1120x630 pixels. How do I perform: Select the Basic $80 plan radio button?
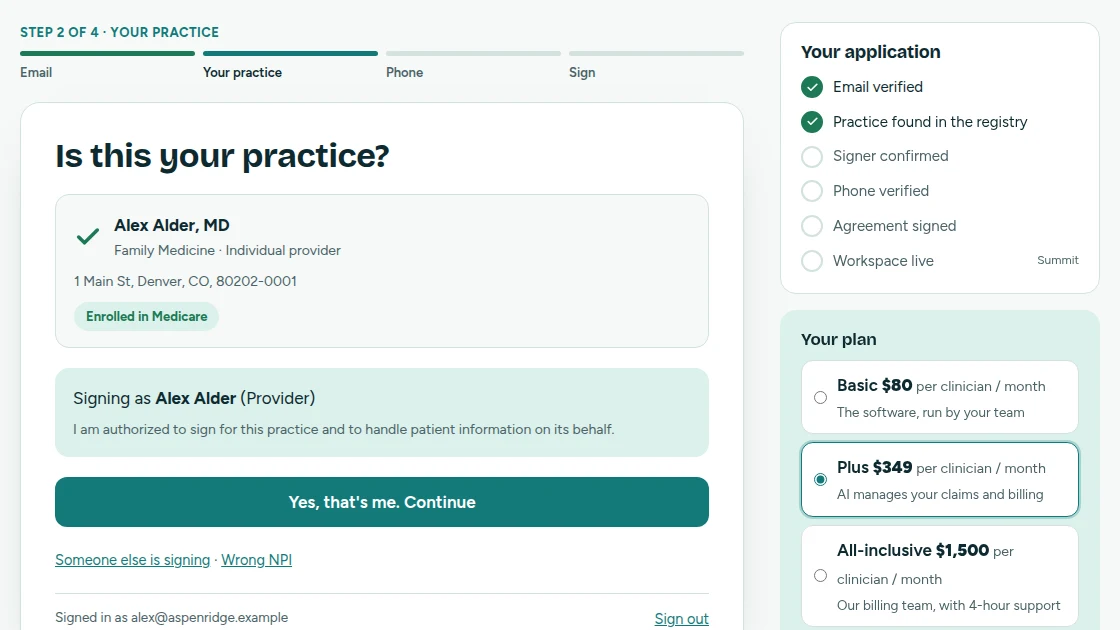(x=821, y=398)
